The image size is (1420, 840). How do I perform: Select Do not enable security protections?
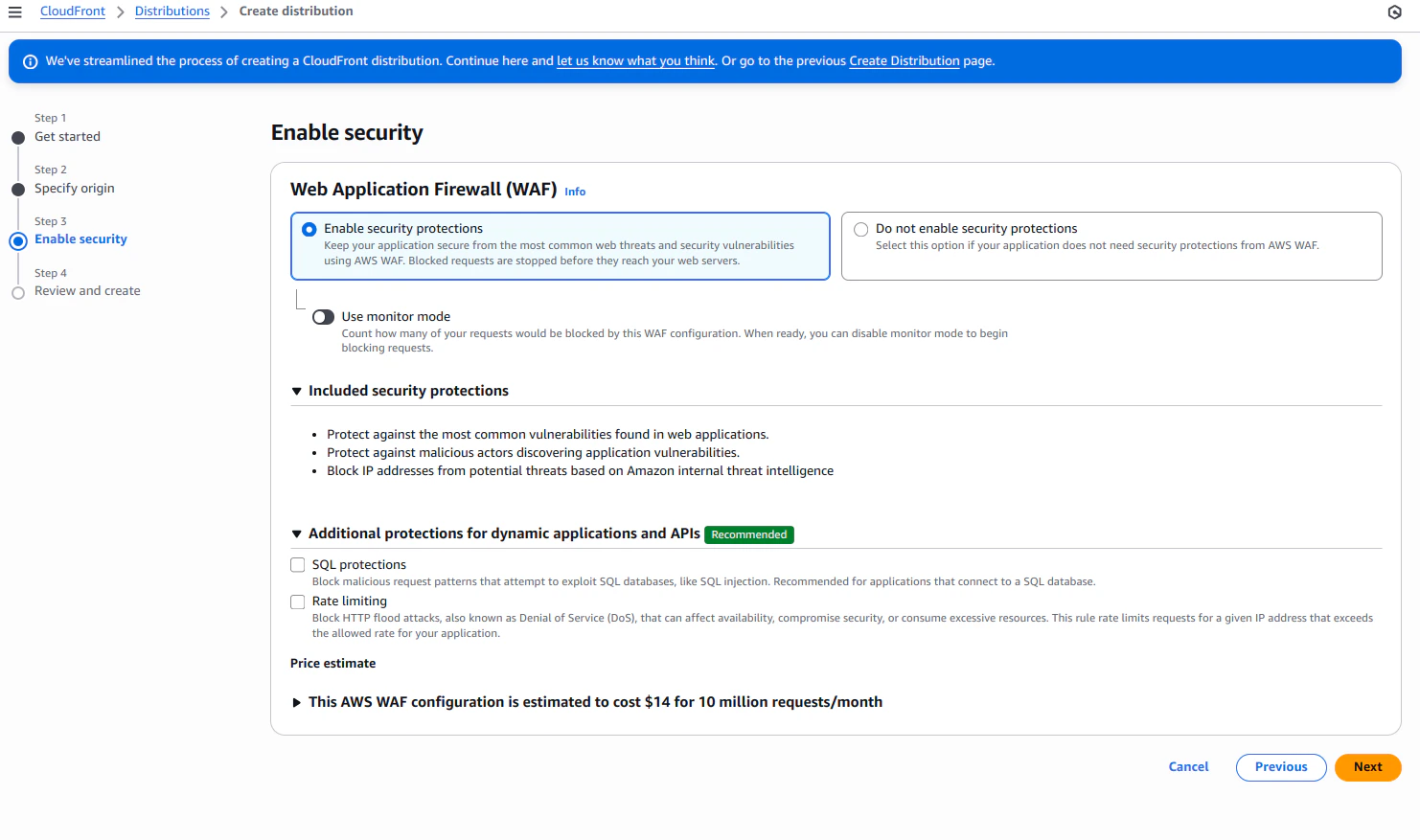click(x=860, y=229)
